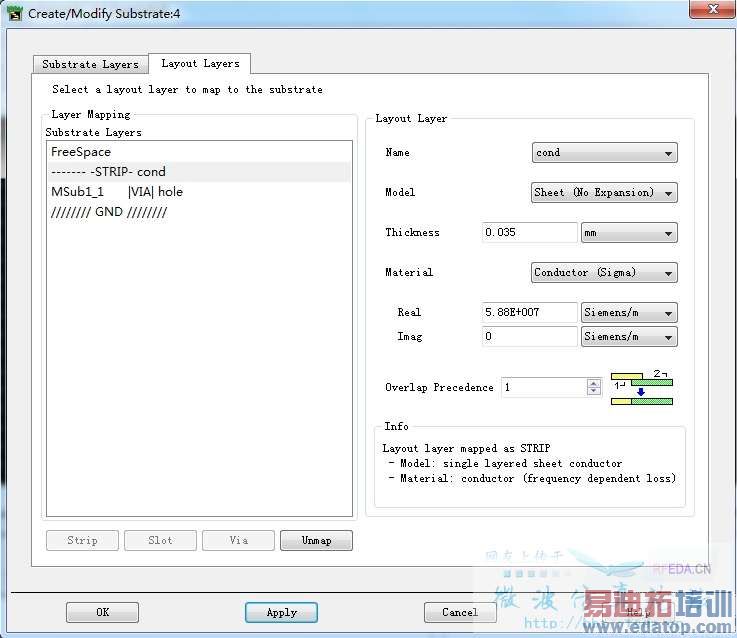The width and height of the screenshot is (737, 638).
Task: Select the STRIP cond layer row
Action: (x=199, y=172)
